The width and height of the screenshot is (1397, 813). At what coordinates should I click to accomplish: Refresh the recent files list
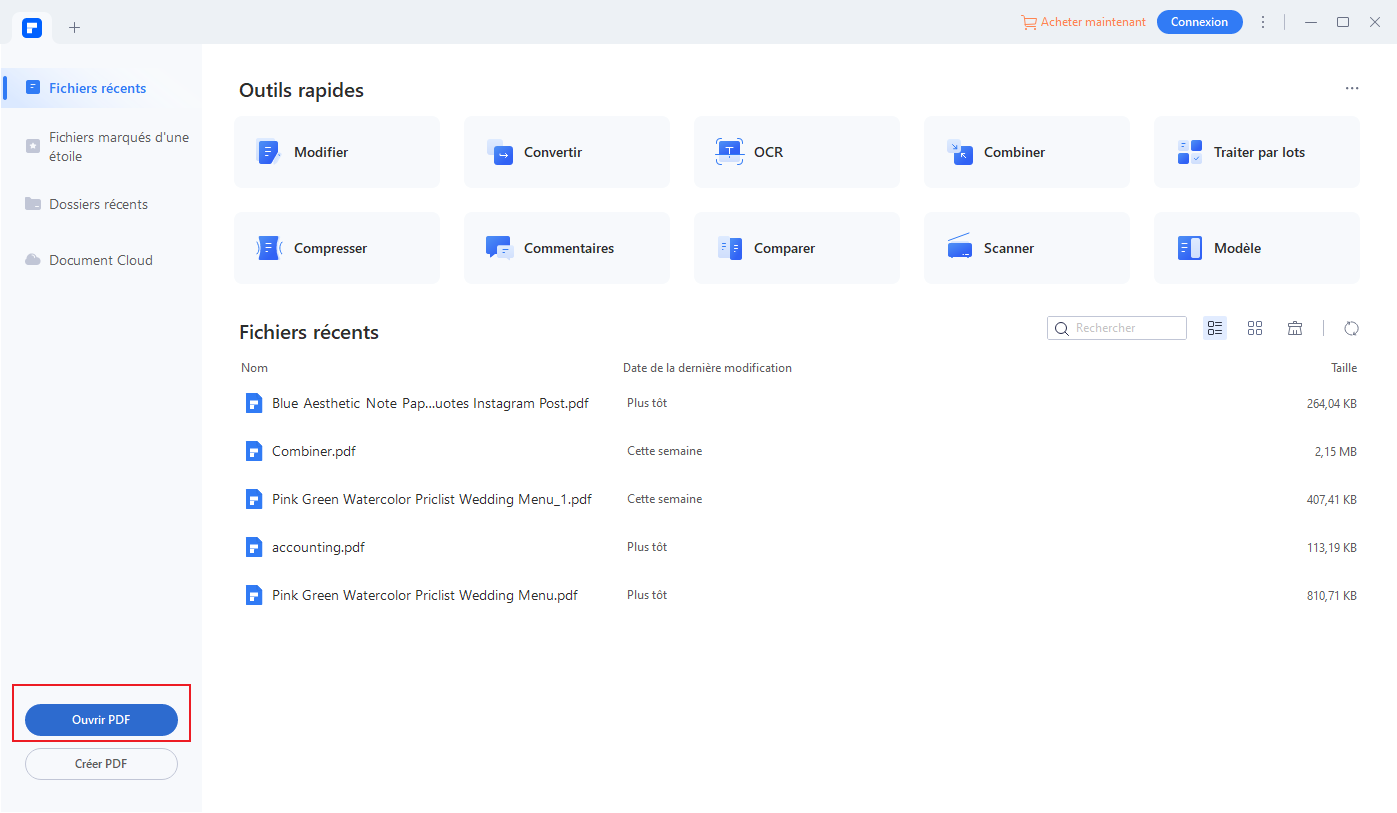pyautogui.click(x=1352, y=328)
